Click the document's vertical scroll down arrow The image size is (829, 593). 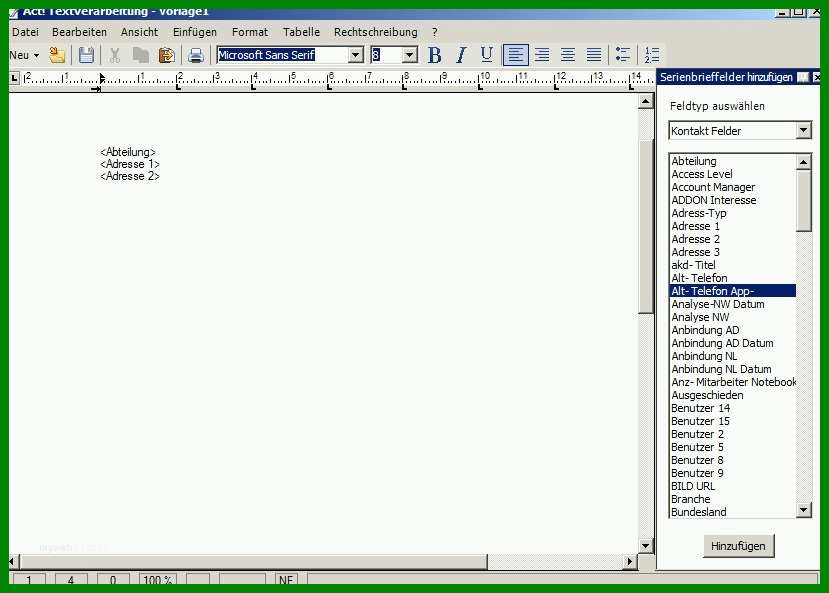pyautogui.click(x=646, y=545)
